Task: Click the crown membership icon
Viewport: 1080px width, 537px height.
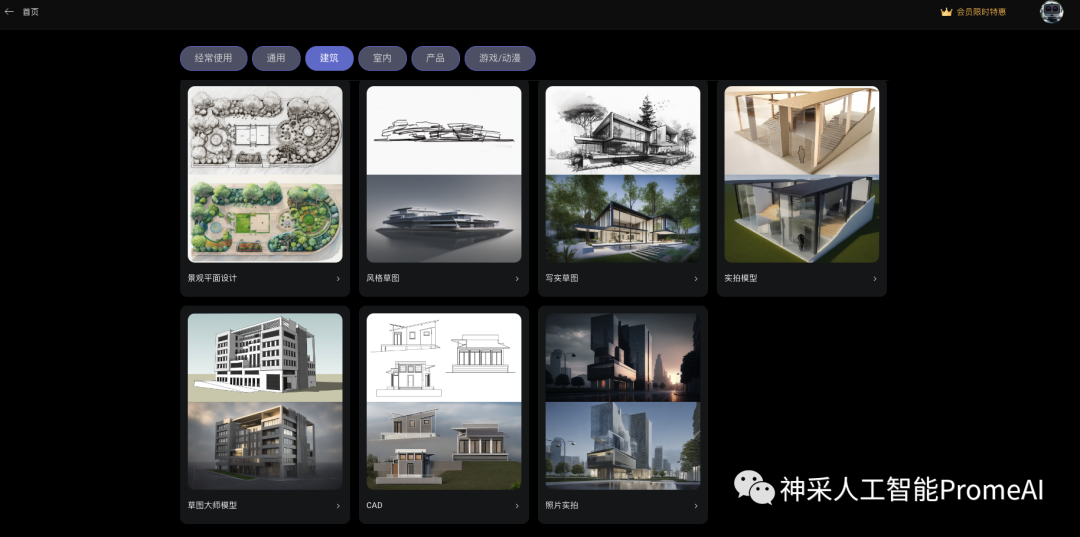Action: 946,12
